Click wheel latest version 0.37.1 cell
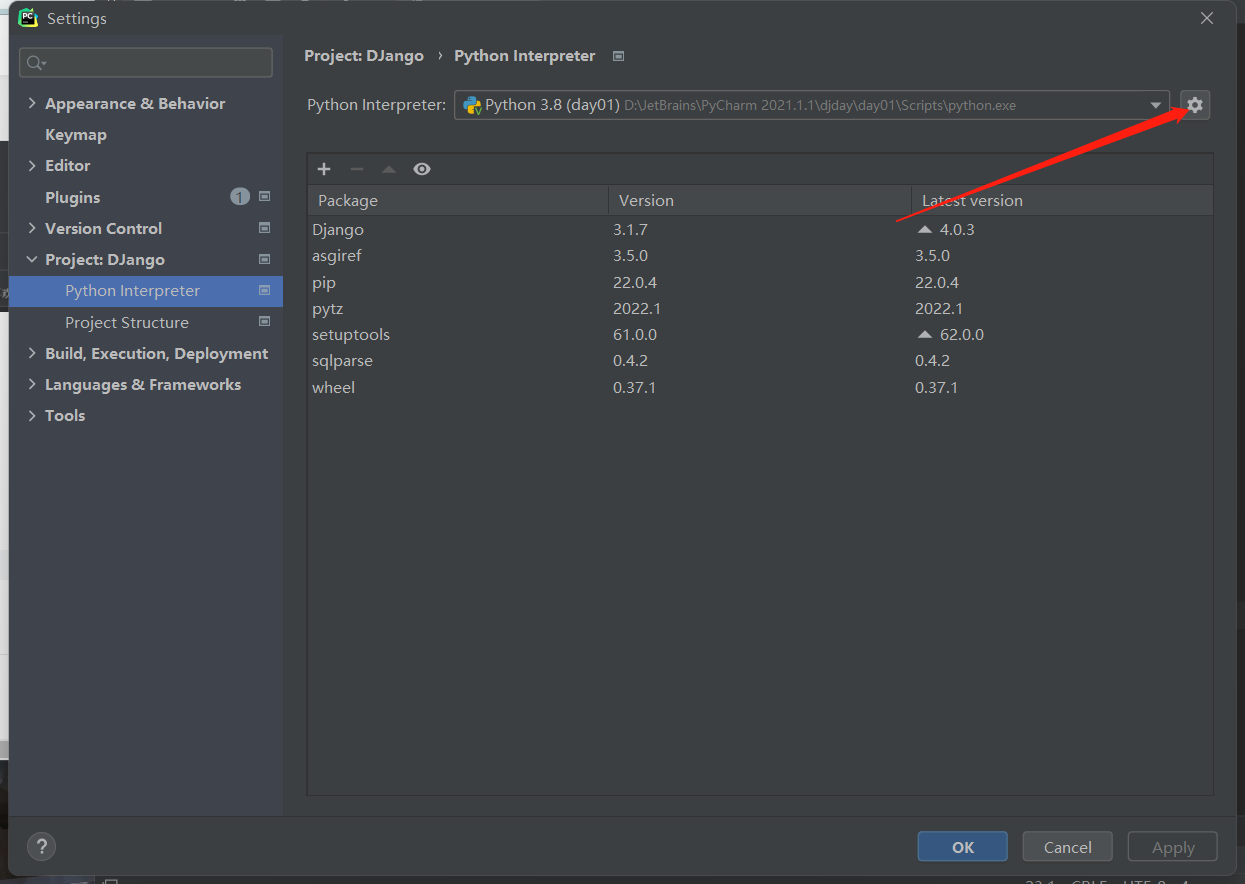The image size is (1245, 884). 936,387
